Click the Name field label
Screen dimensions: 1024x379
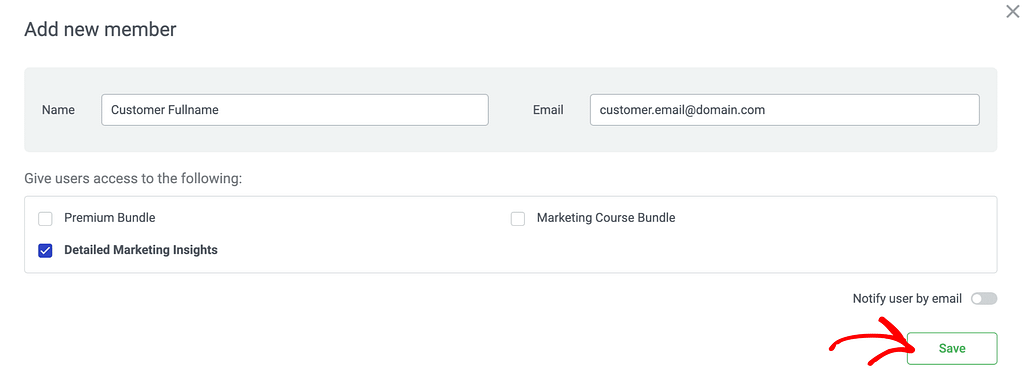[x=58, y=110]
